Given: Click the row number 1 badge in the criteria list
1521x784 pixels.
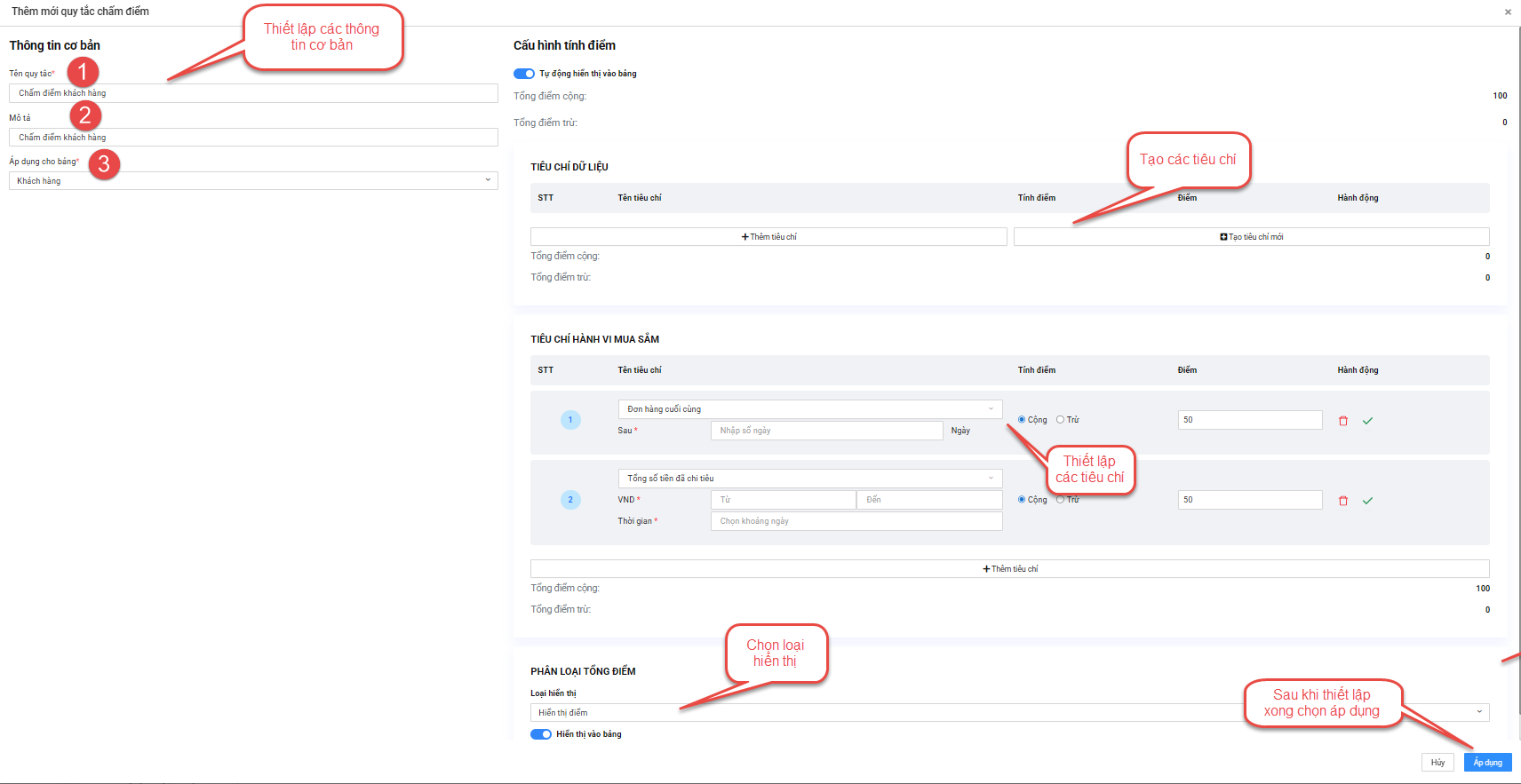Looking at the screenshot, I should [570, 420].
